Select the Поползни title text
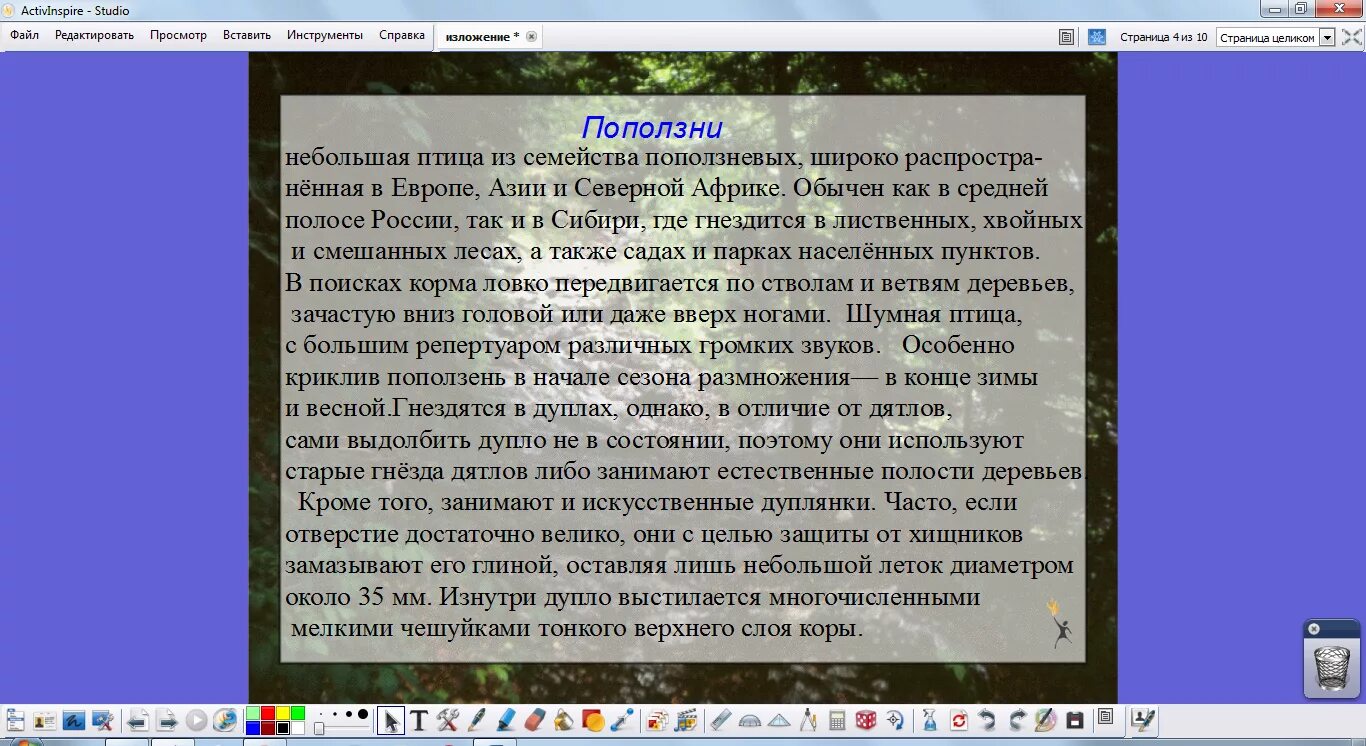Viewport: 1366px width, 746px height. [652, 128]
